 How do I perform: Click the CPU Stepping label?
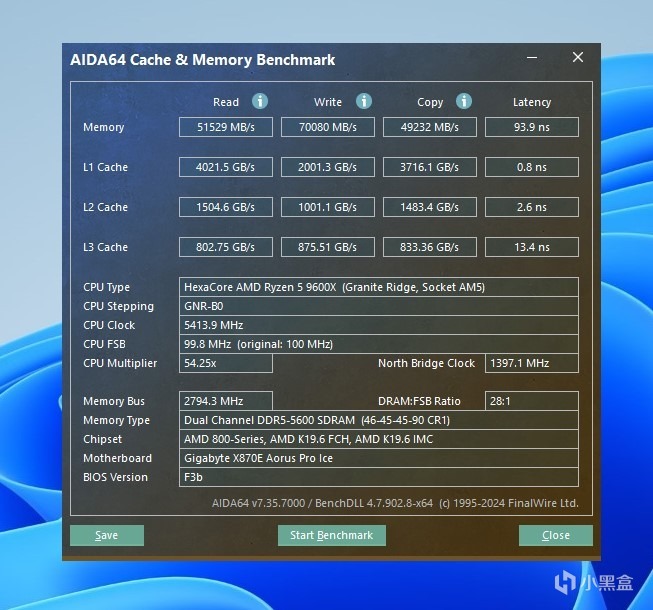(119, 306)
